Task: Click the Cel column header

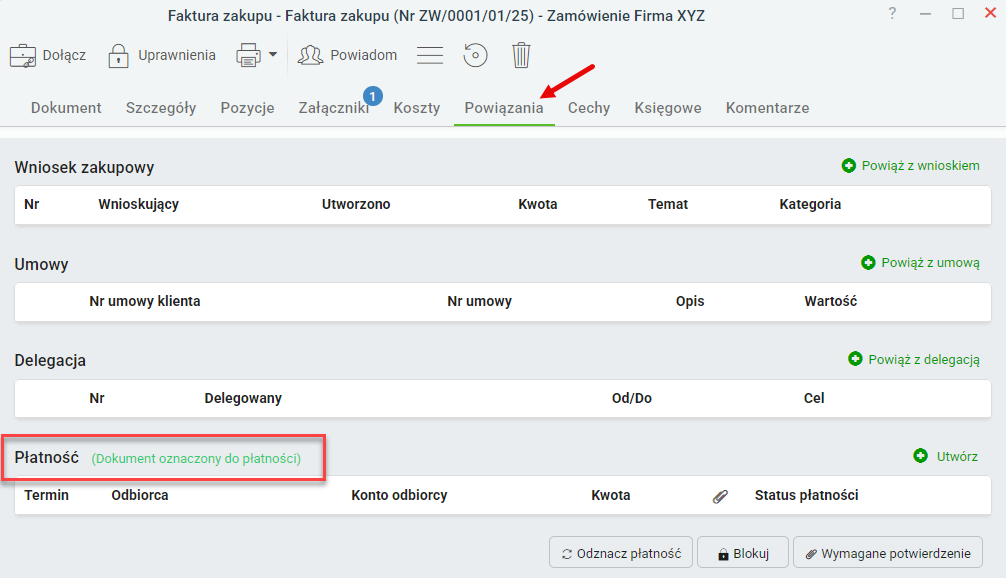Action: point(814,398)
